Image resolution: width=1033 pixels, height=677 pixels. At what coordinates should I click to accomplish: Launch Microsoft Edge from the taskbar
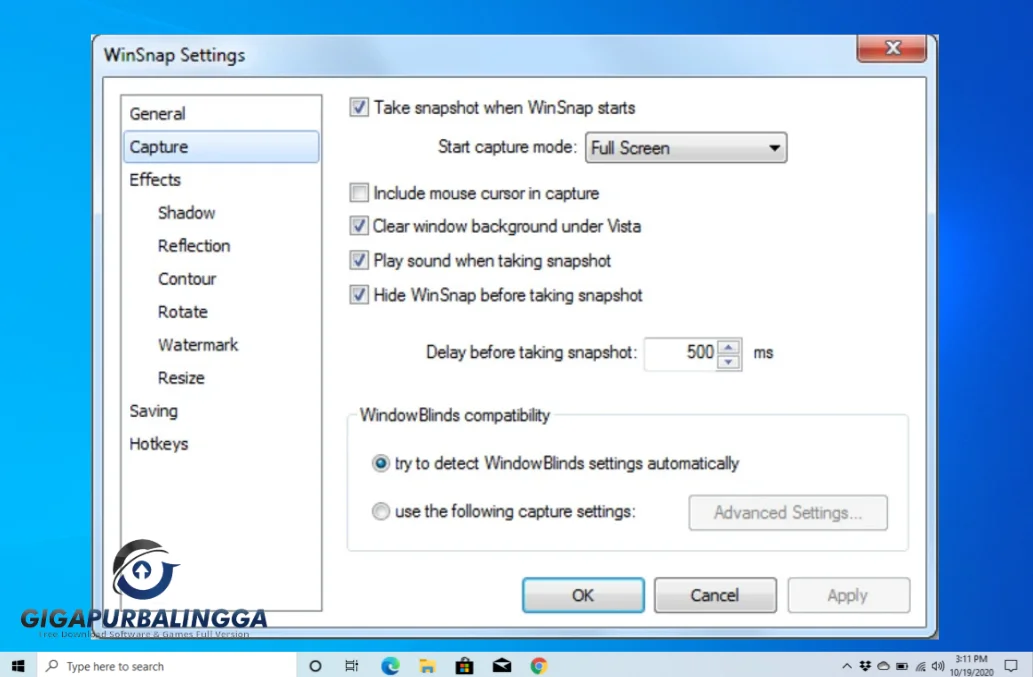pos(390,666)
